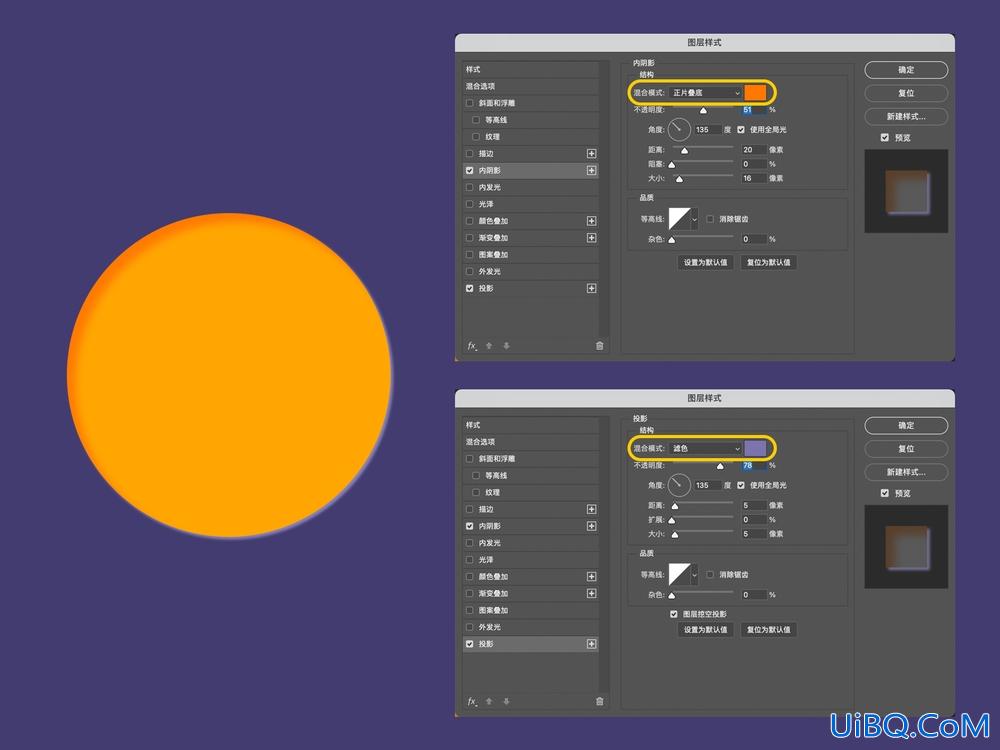Screen dimensions: 1000x750
Task: Toggle 预览 checkbox in Inner Shadow dialog
Action: (885, 137)
